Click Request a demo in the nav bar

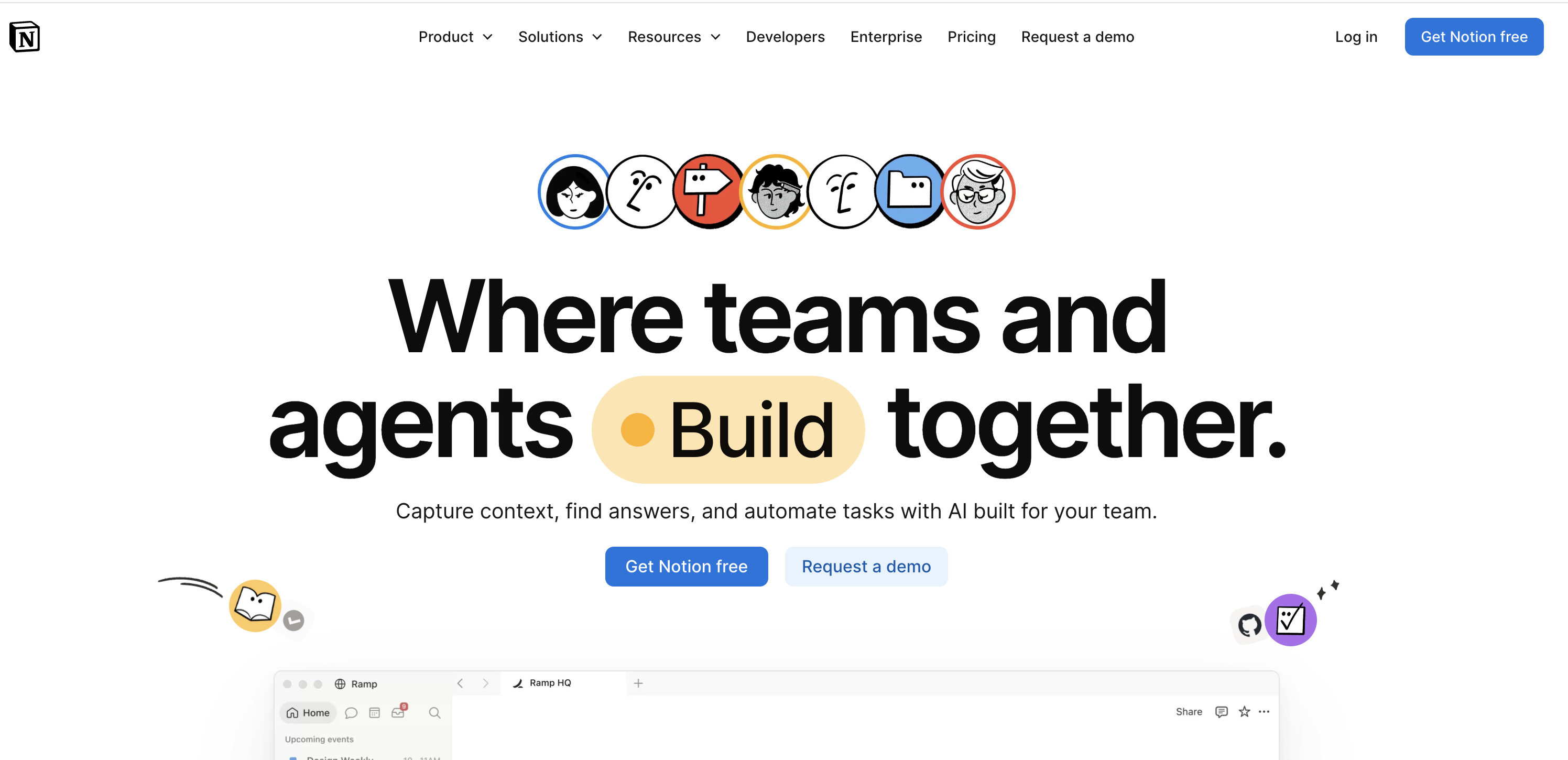[x=1077, y=37]
